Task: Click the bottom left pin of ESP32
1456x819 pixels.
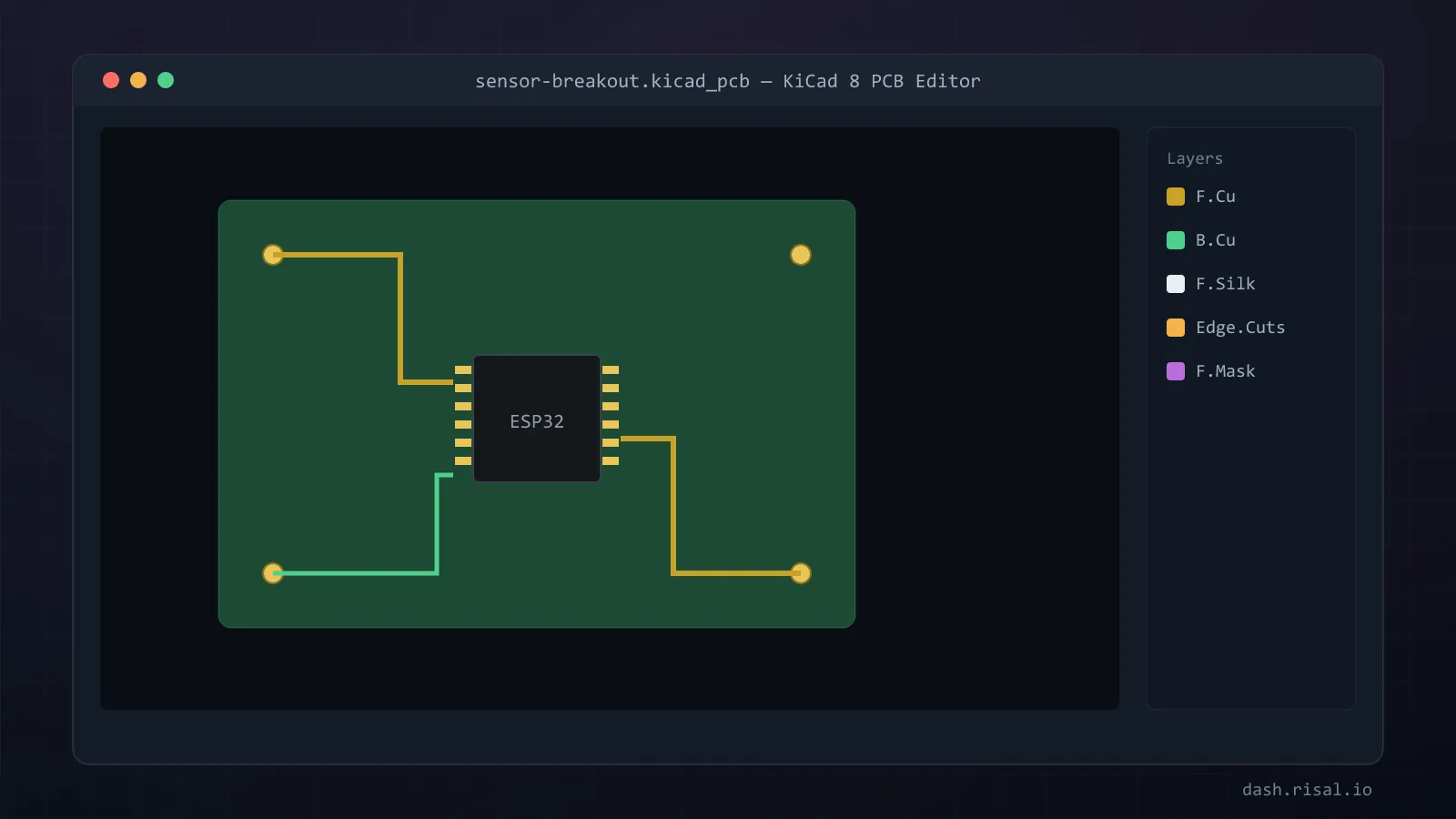Action: (x=463, y=461)
